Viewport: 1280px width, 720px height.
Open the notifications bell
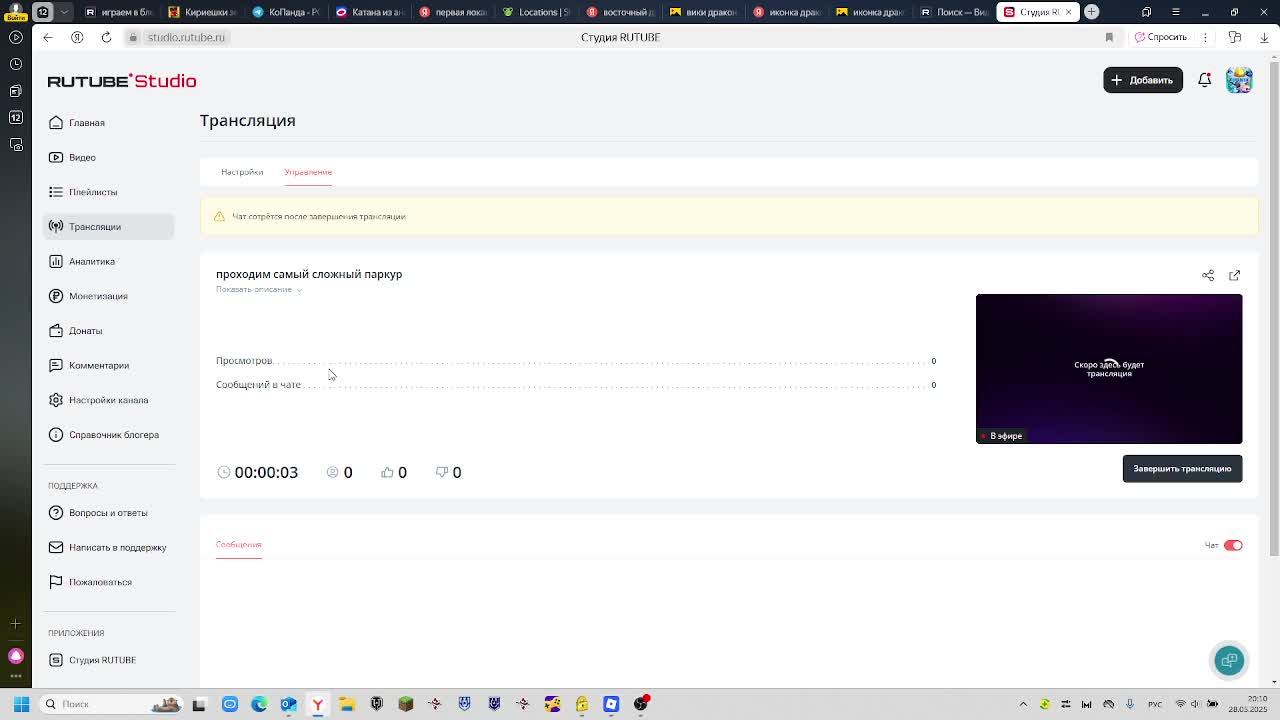pyautogui.click(x=1205, y=80)
